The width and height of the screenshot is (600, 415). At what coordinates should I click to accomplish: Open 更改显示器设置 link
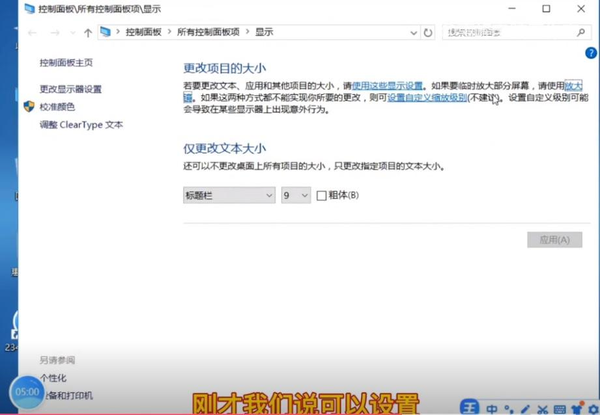point(71,89)
